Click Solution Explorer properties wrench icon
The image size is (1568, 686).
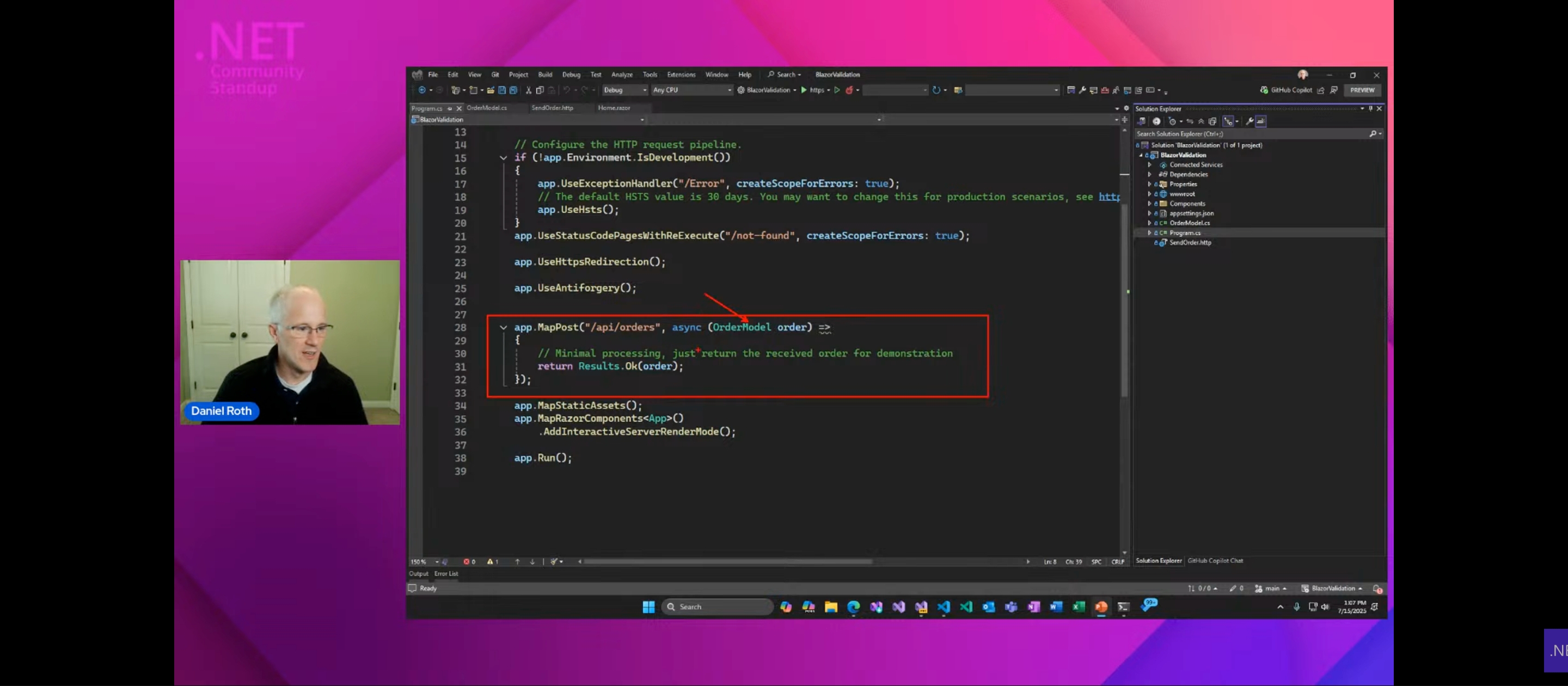[x=1249, y=121]
